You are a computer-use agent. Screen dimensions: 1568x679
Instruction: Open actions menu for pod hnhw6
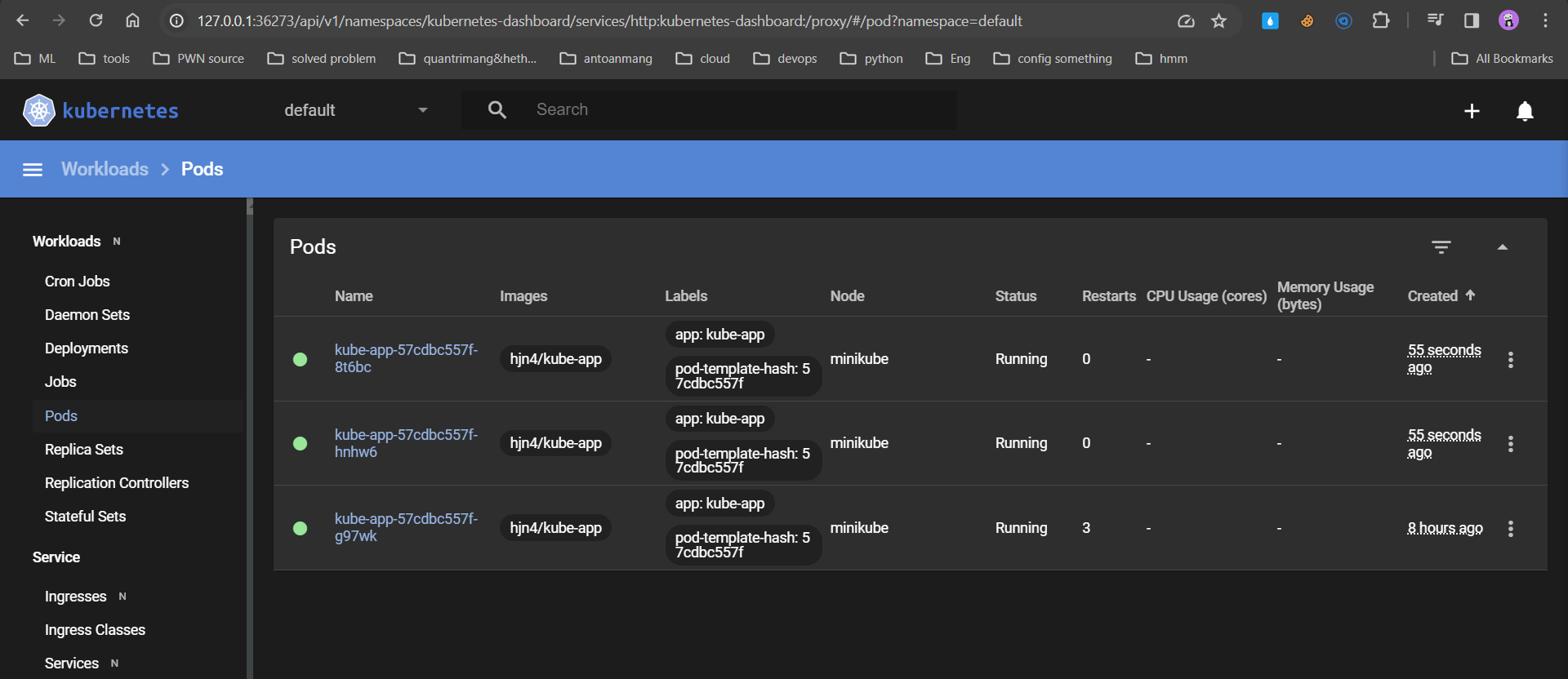coord(1510,444)
